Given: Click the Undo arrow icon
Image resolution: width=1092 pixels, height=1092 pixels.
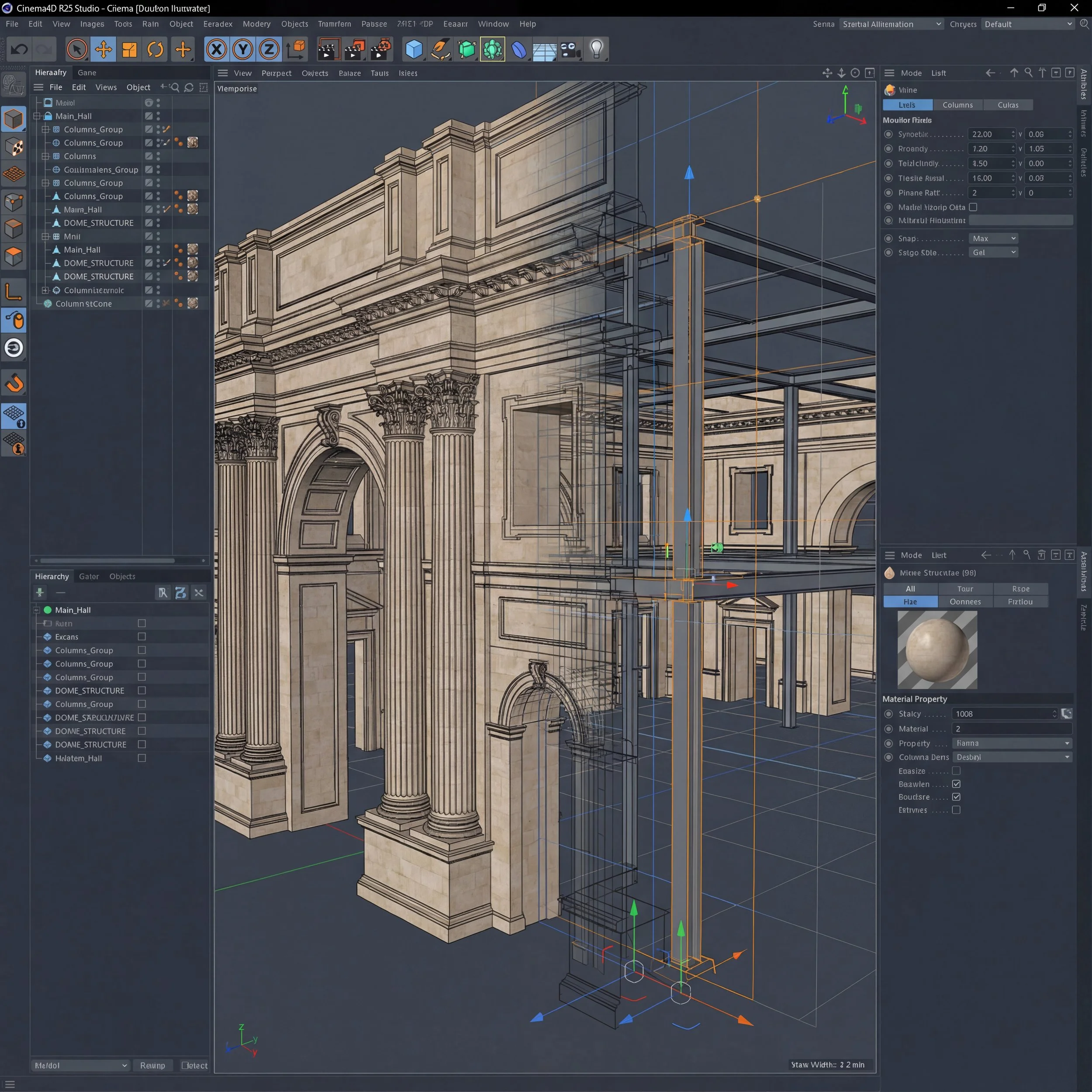Looking at the screenshot, I should pyautogui.click(x=19, y=50).
